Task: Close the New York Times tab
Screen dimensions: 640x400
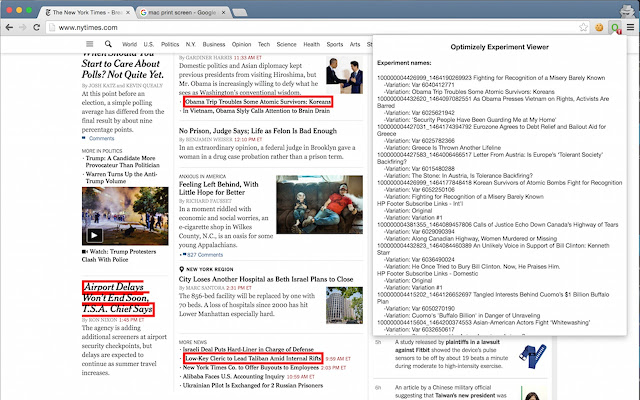Action: [x=128, y=13]
